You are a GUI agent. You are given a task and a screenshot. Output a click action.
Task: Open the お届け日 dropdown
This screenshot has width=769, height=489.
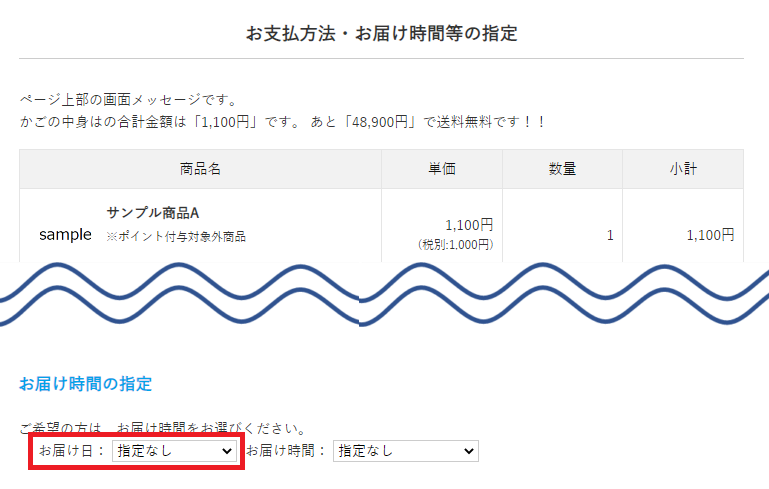point(175,451)
